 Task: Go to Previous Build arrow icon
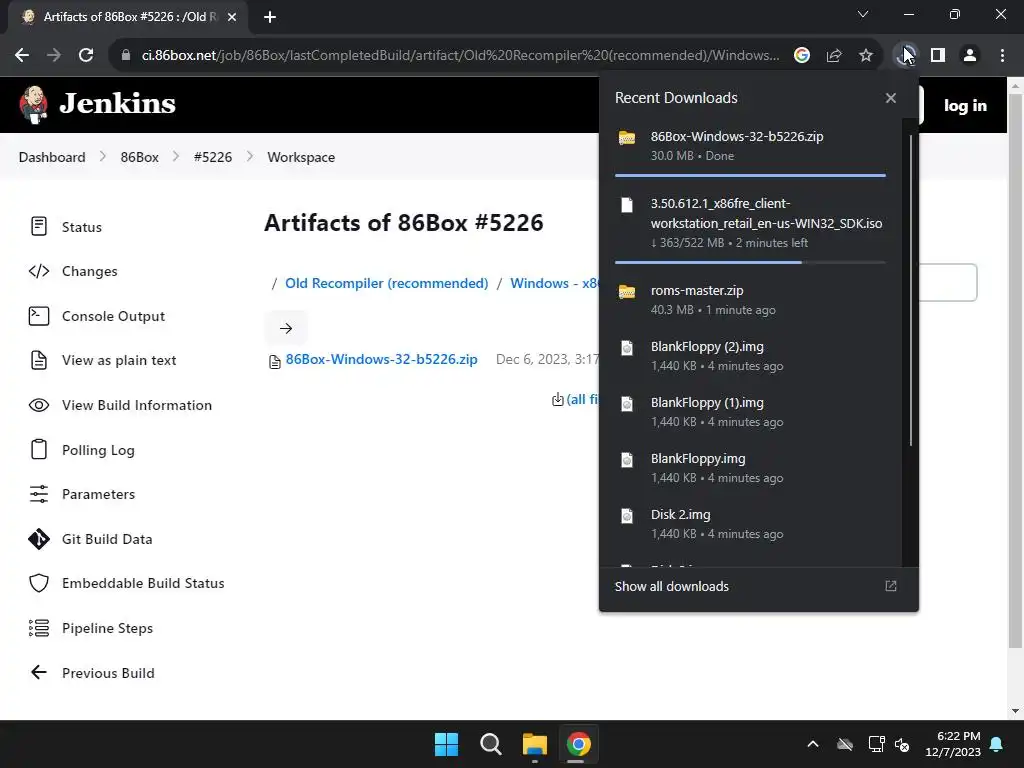click(39, 673)
